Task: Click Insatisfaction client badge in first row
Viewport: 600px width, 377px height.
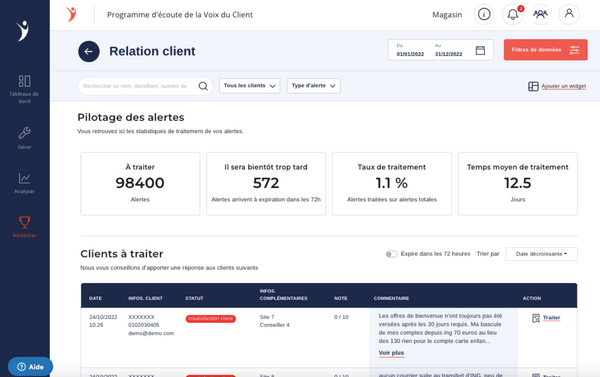Action: tap(210, 318)
